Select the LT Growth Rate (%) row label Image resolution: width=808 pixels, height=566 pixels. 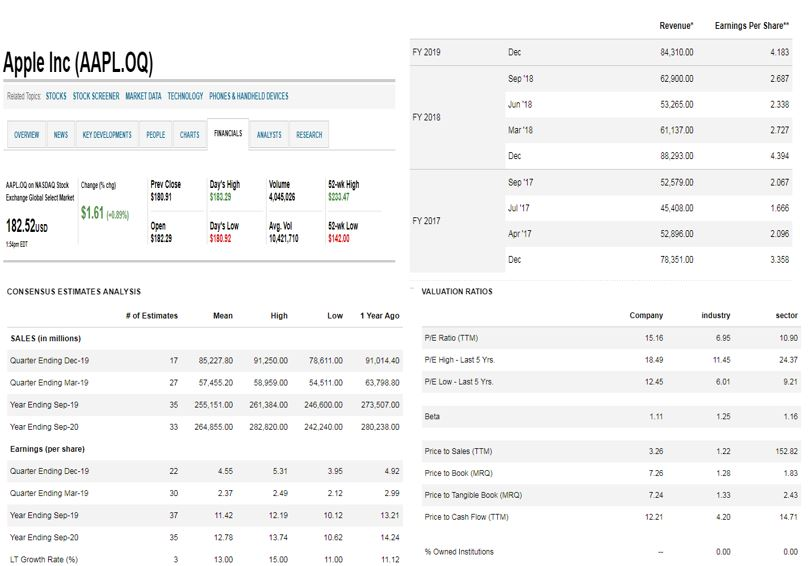[44, 559]
